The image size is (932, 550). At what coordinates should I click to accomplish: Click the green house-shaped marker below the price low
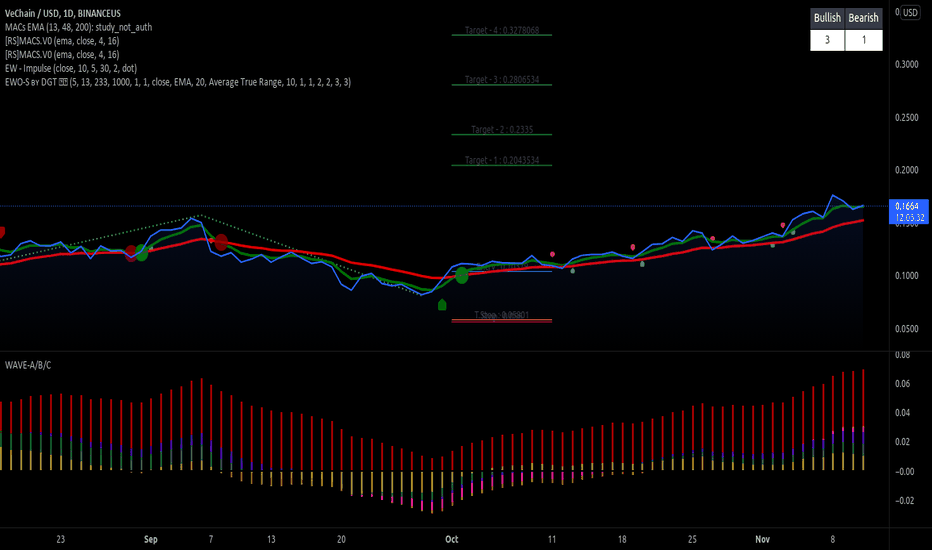(442, 304)
